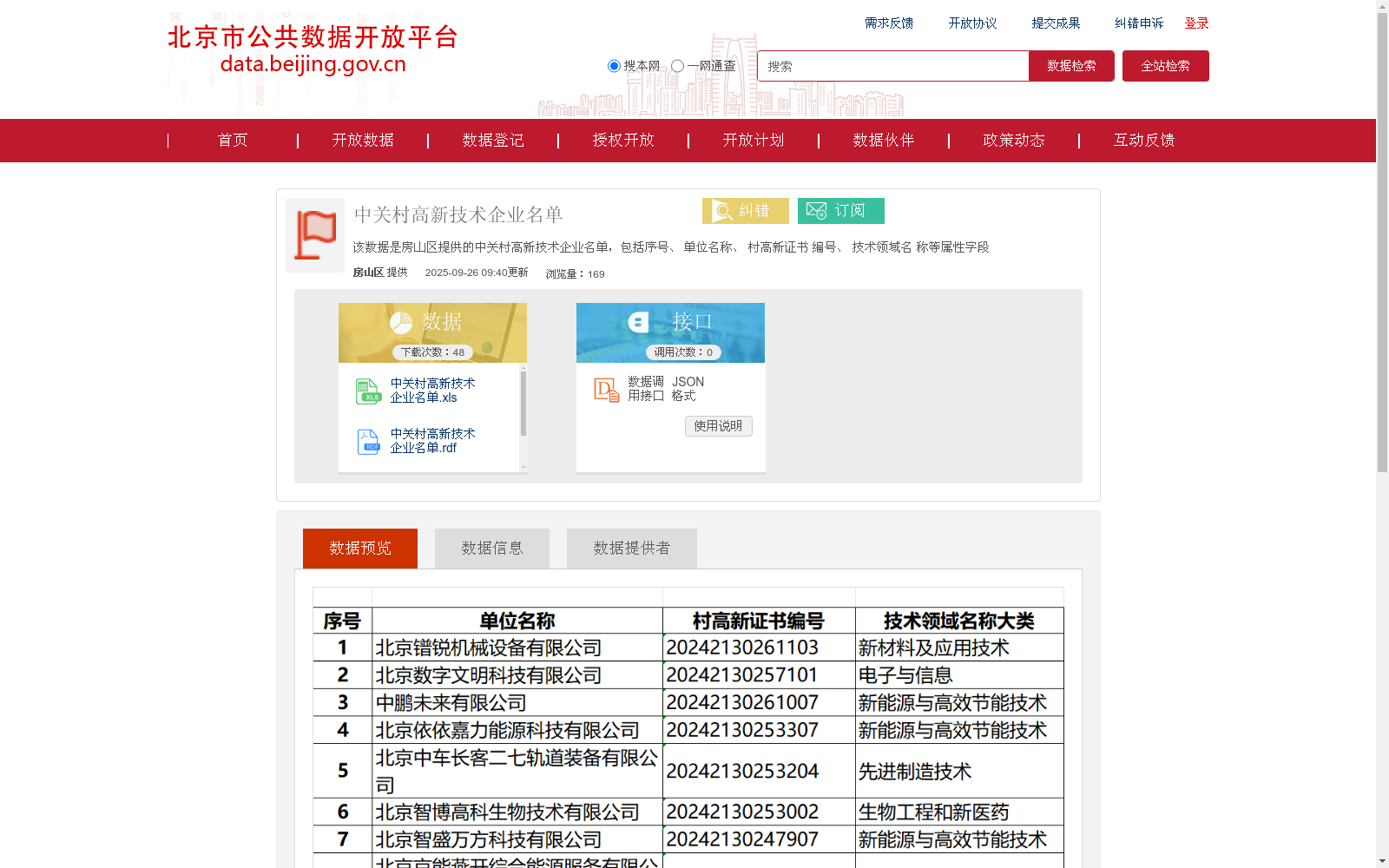Click the 数据 card header banner
Viewport: 1389px width, 868px height.
pos(432,332)
